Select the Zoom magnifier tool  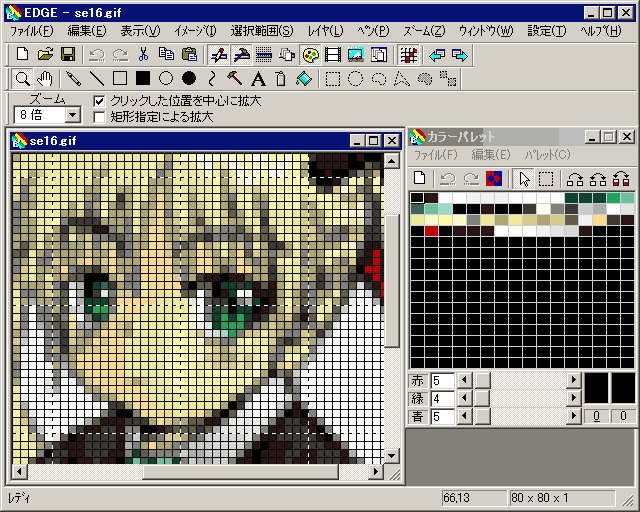click(22, 79)
